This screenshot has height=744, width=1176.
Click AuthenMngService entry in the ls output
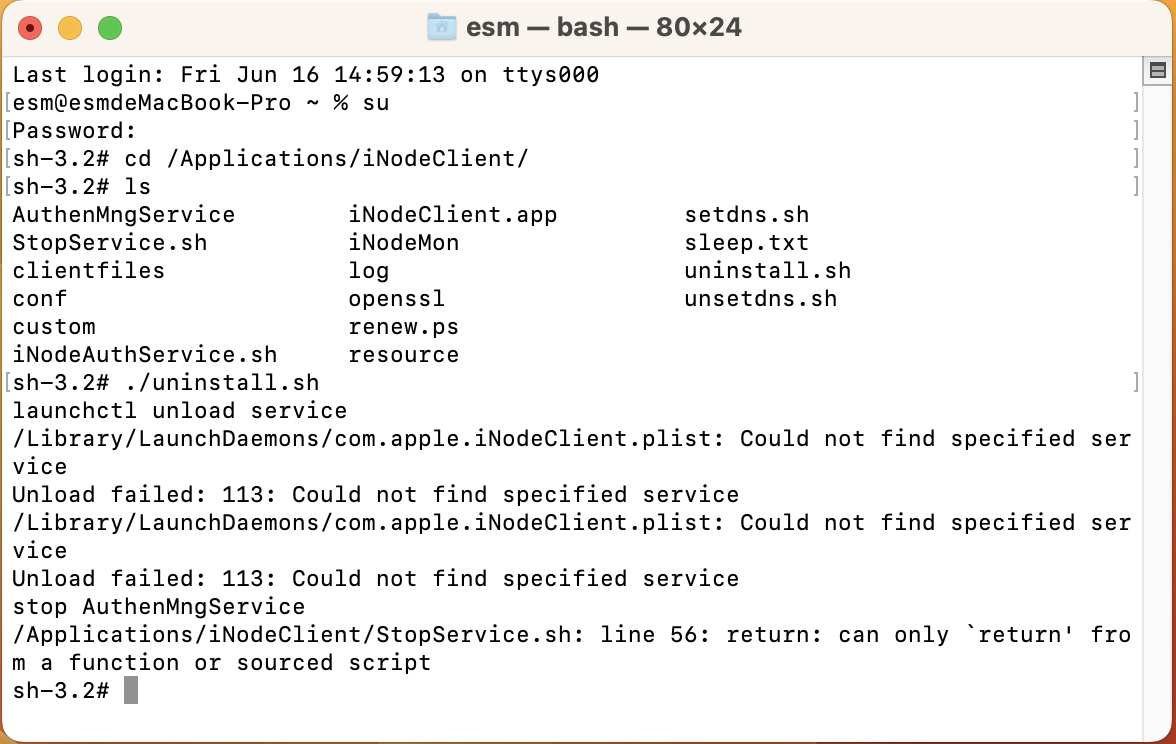click(124, 214)
